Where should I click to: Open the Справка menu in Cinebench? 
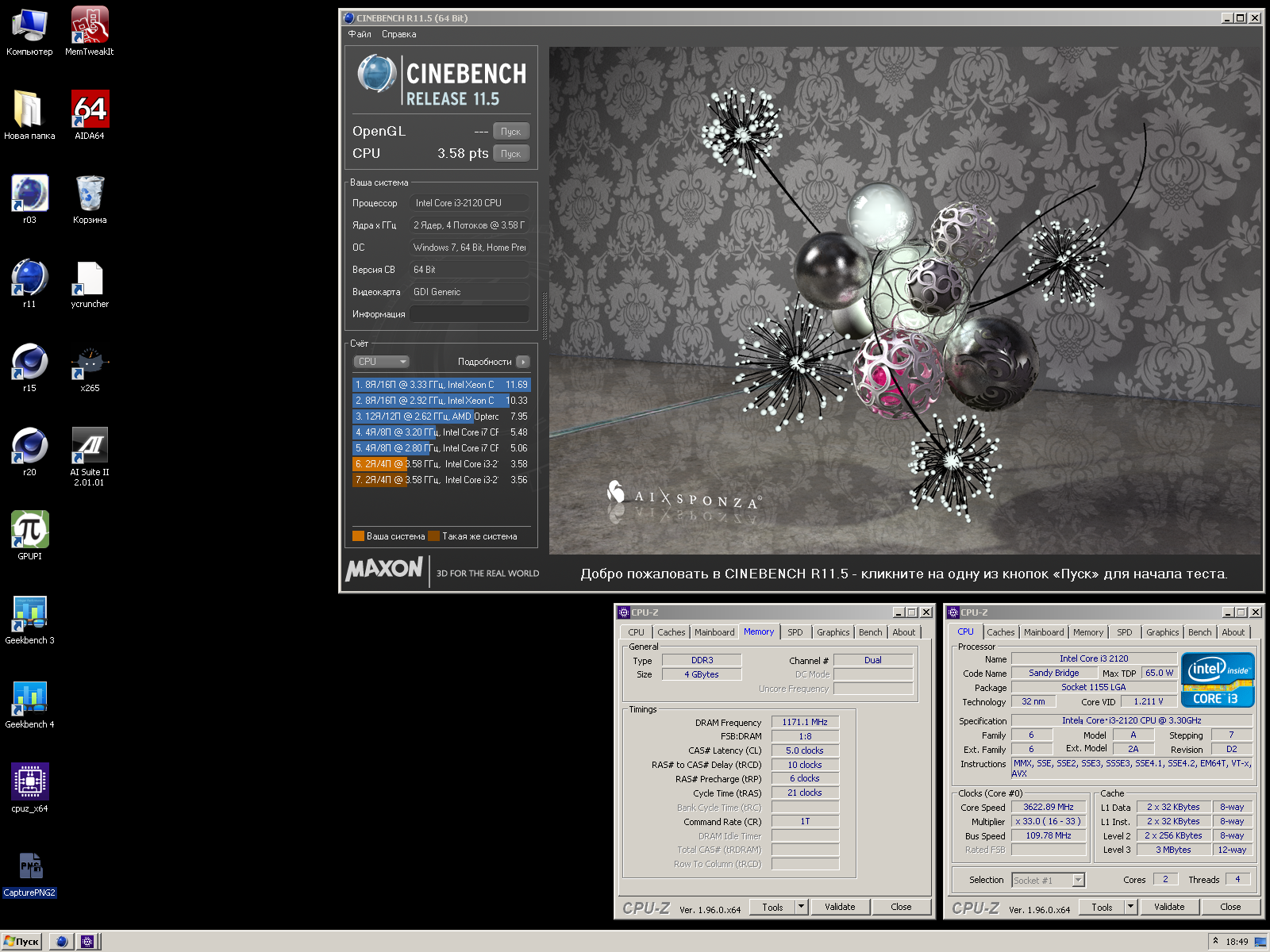tap(398, 34)
